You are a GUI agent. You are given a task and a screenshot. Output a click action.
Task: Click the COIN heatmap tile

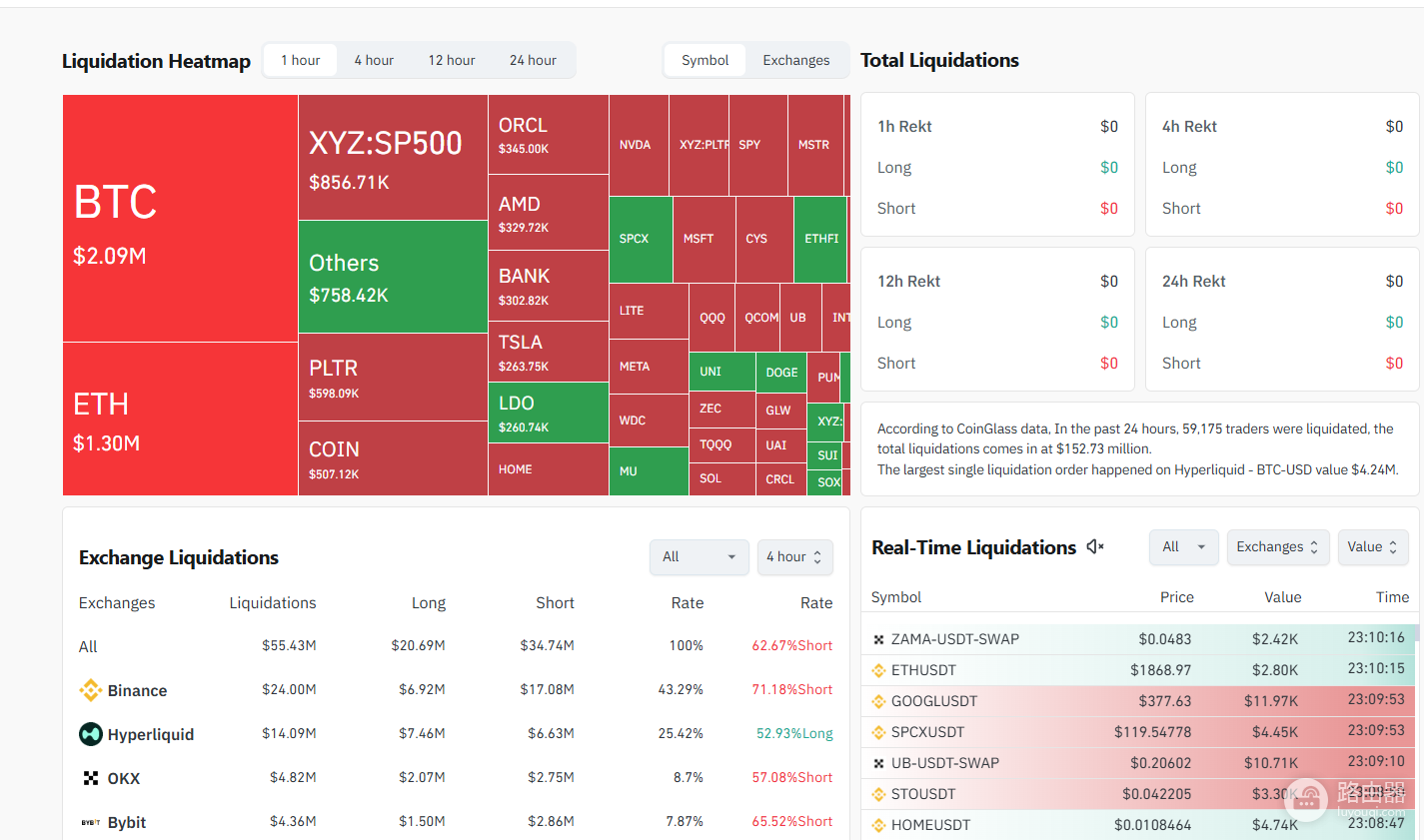tap(393, 458)
